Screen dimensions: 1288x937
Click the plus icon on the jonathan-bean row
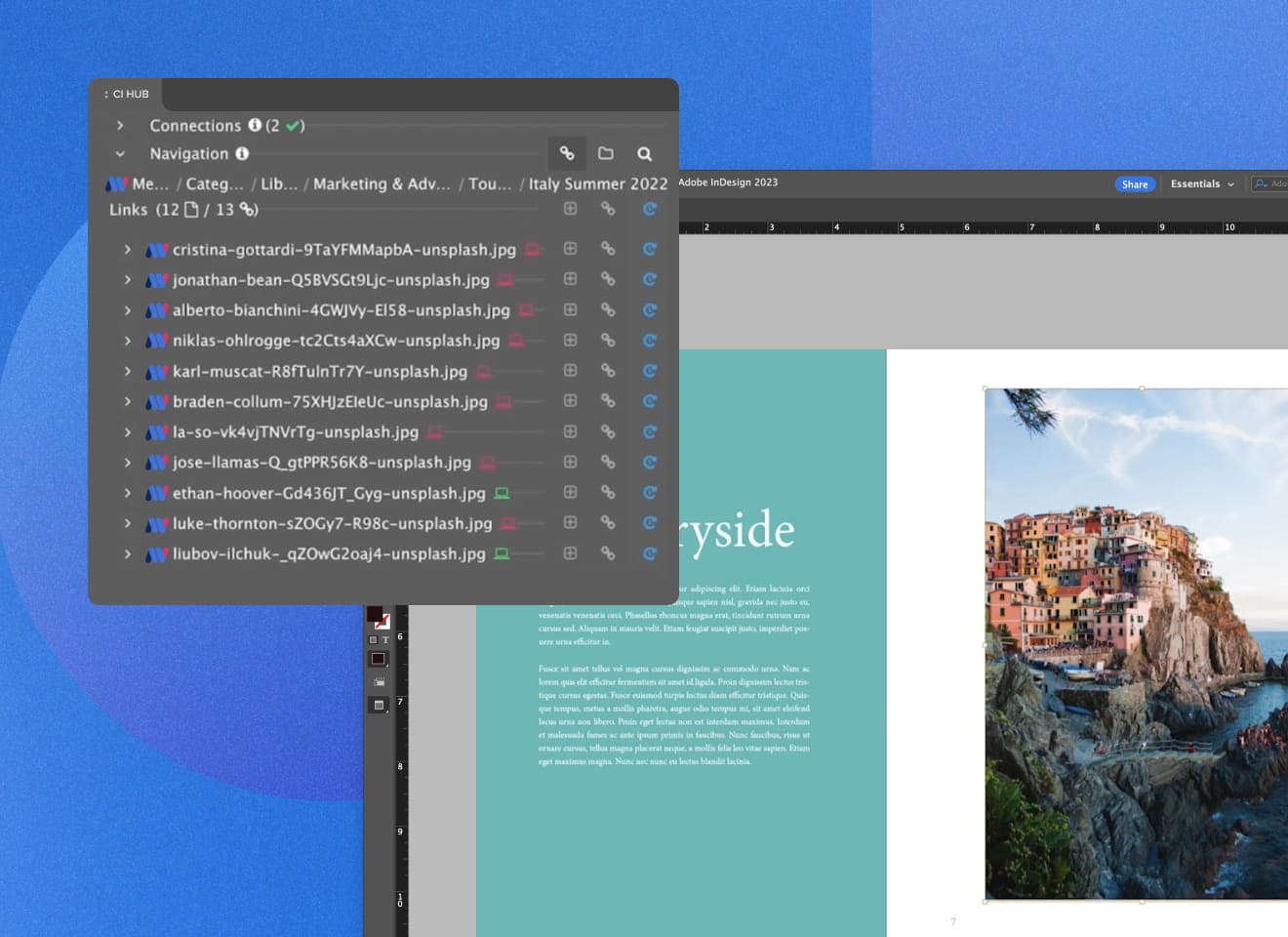[570, 279]
